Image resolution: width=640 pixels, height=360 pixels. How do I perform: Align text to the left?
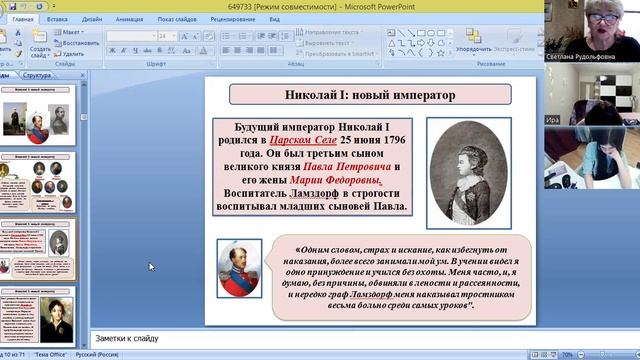[226, 51]
